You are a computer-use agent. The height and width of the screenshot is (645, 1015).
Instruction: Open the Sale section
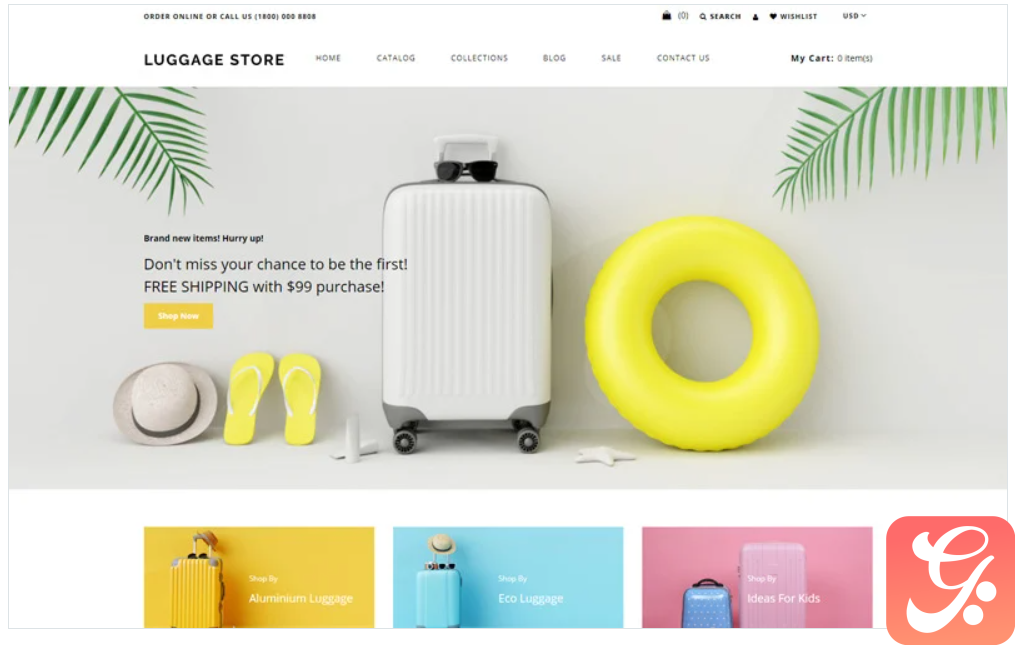(x=611, y=58)
